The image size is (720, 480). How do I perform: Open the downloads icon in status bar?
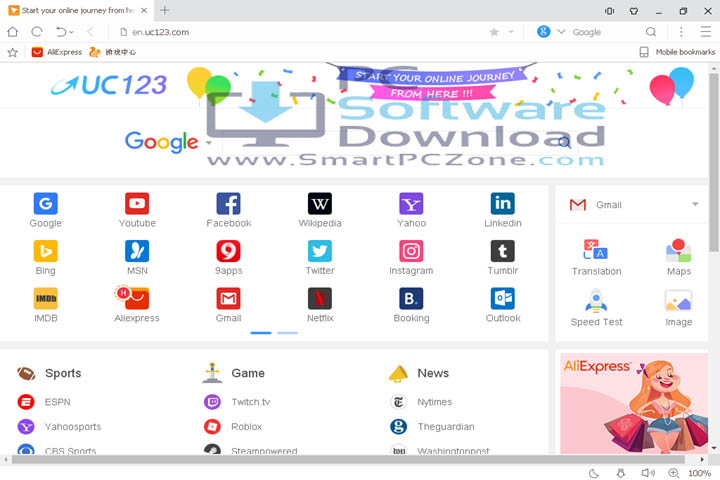[620, 473]
